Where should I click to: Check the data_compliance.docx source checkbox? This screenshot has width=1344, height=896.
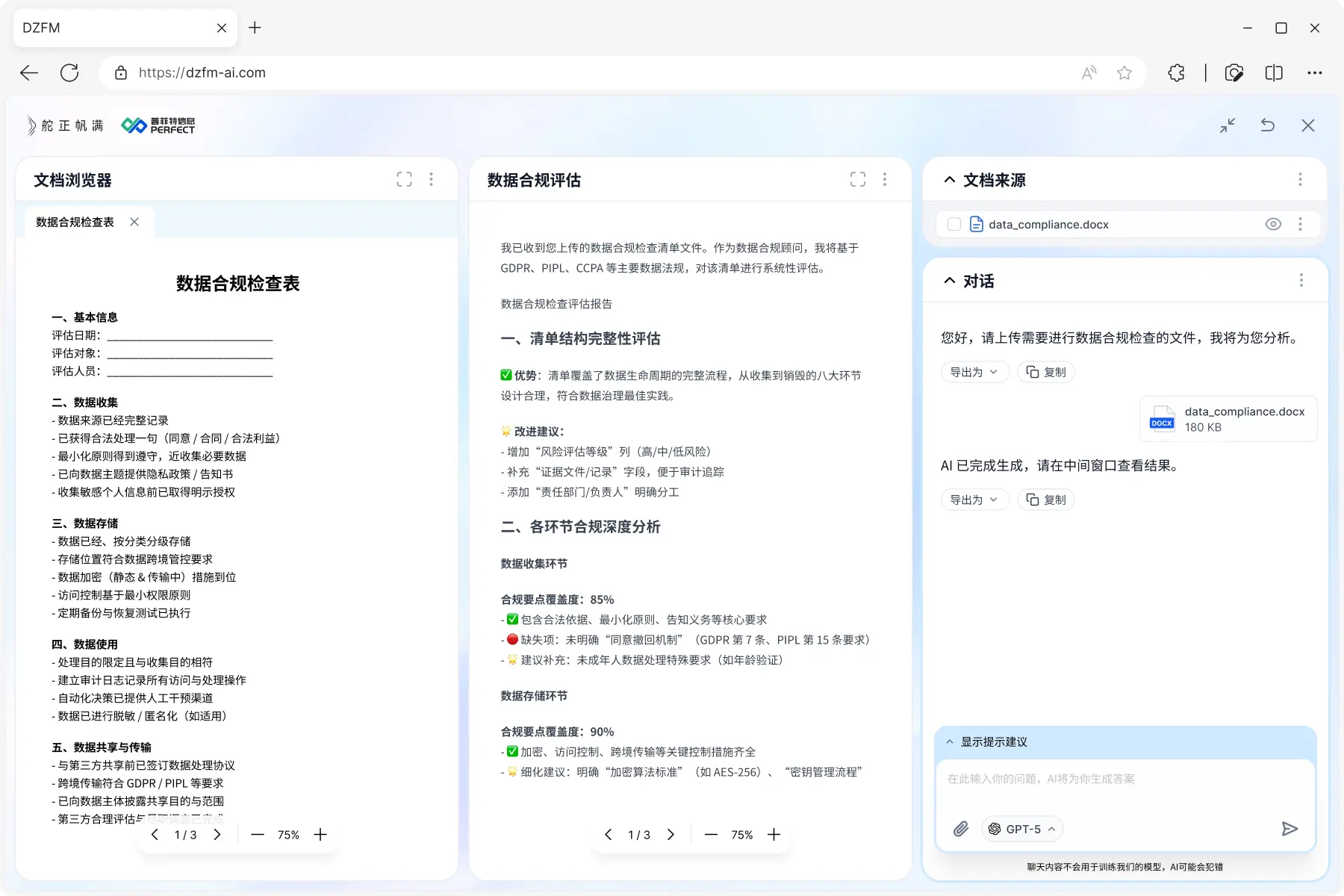953,225
